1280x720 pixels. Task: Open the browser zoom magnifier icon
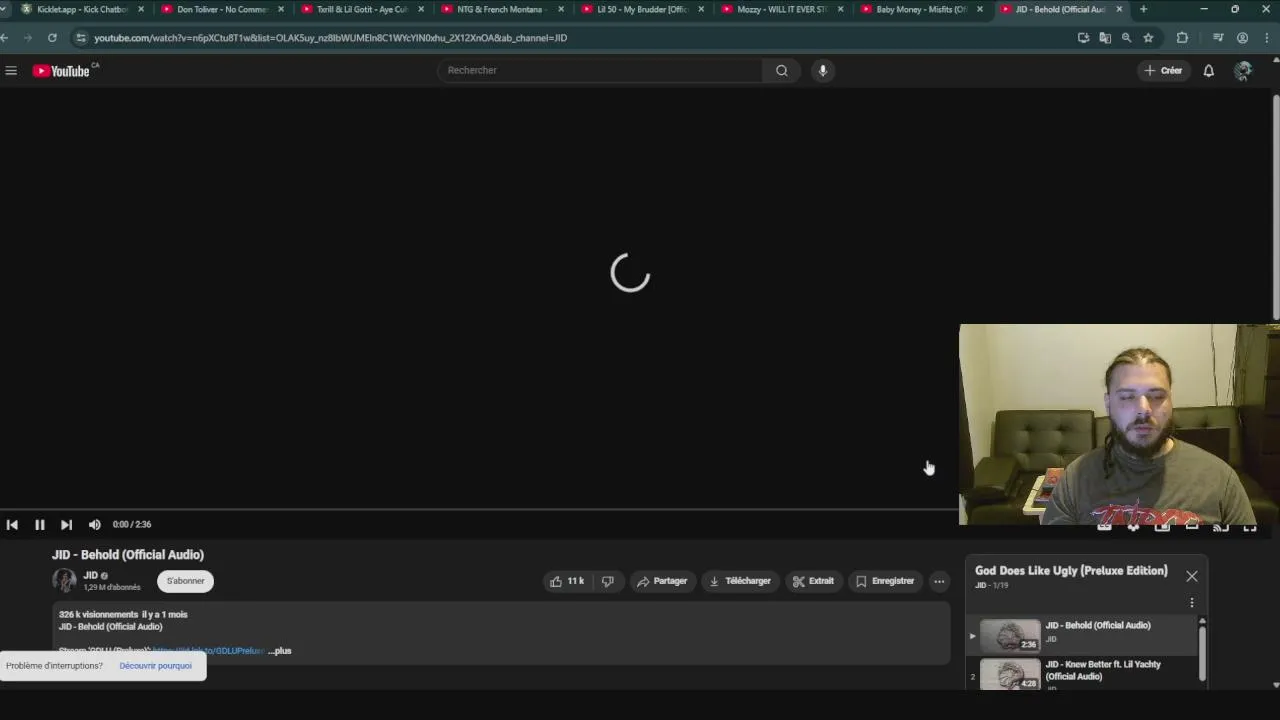coord(1126,38)
